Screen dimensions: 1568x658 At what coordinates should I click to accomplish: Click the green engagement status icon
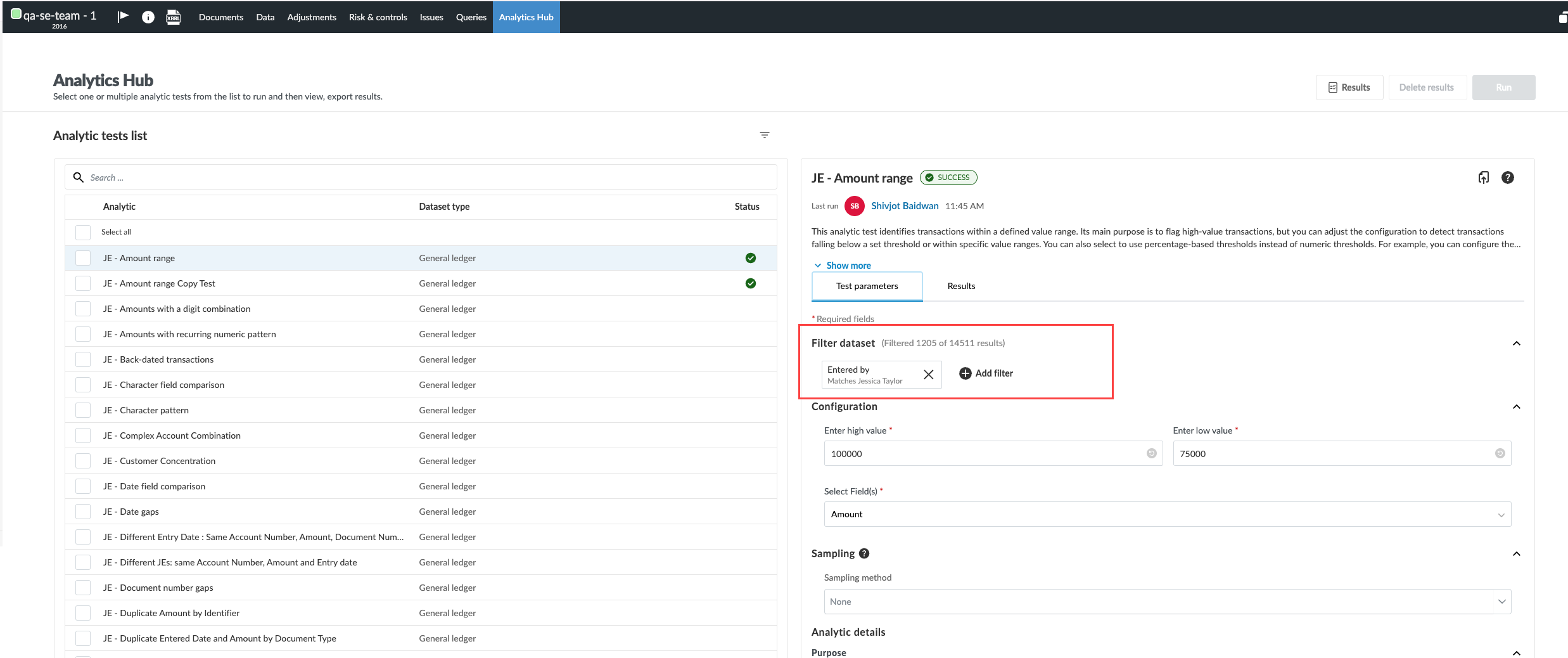click(16, 14)
